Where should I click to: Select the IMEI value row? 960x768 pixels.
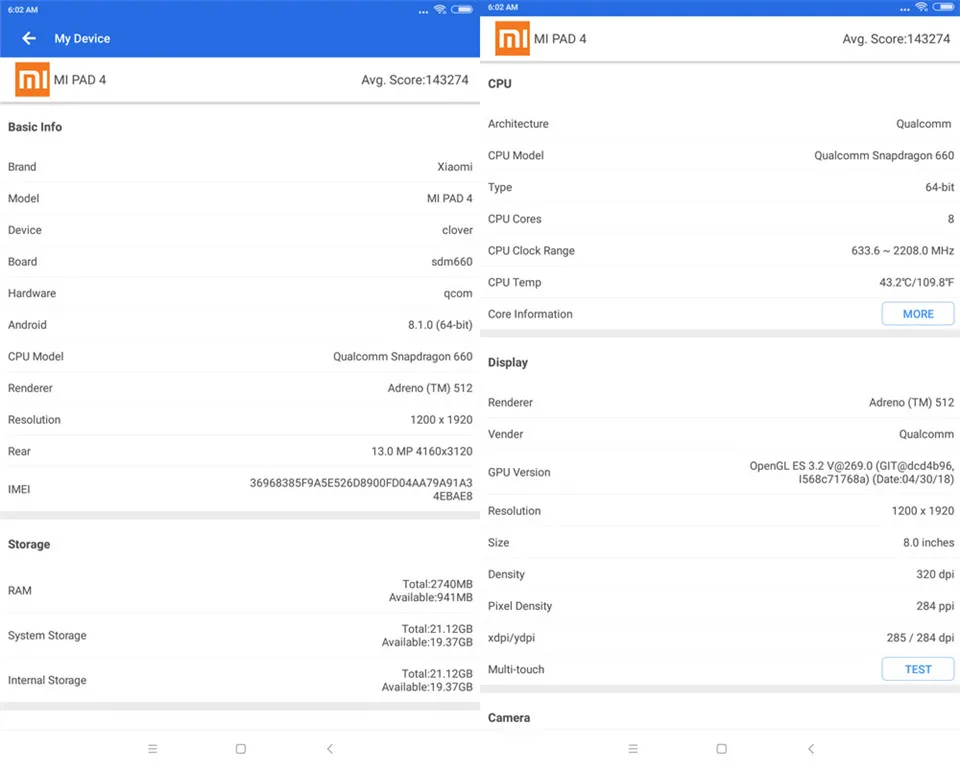(240, 489)
